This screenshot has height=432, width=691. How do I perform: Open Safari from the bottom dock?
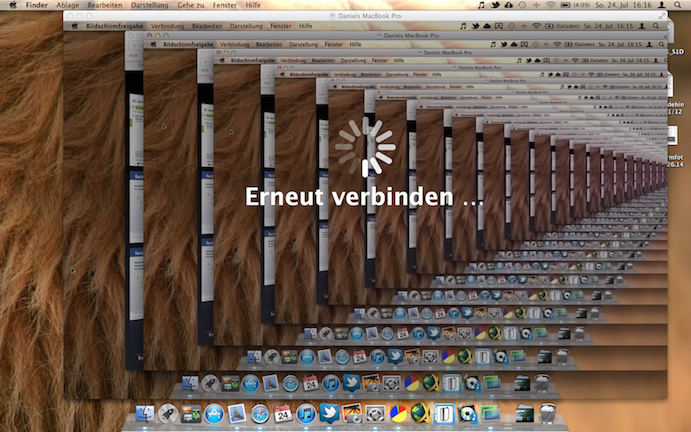260,414
